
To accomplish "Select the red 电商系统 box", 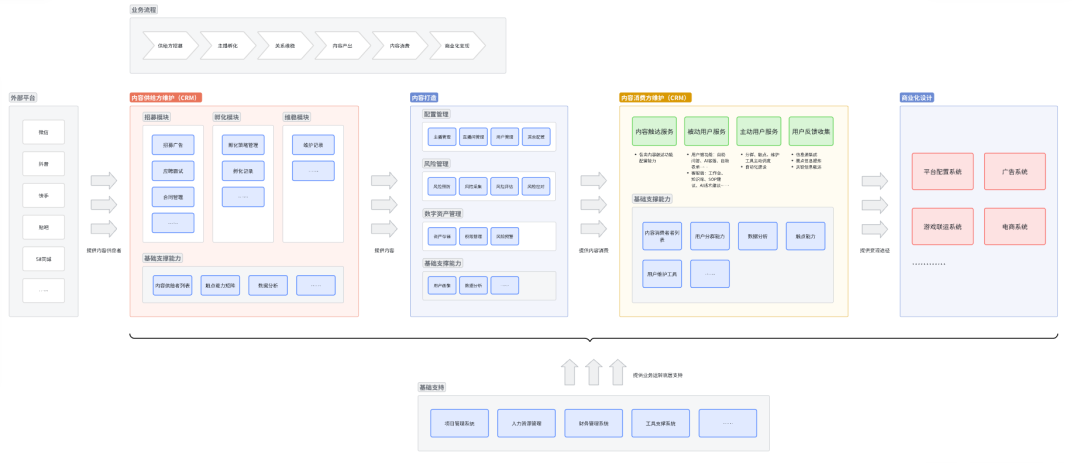I will (x=1015, y=226).
